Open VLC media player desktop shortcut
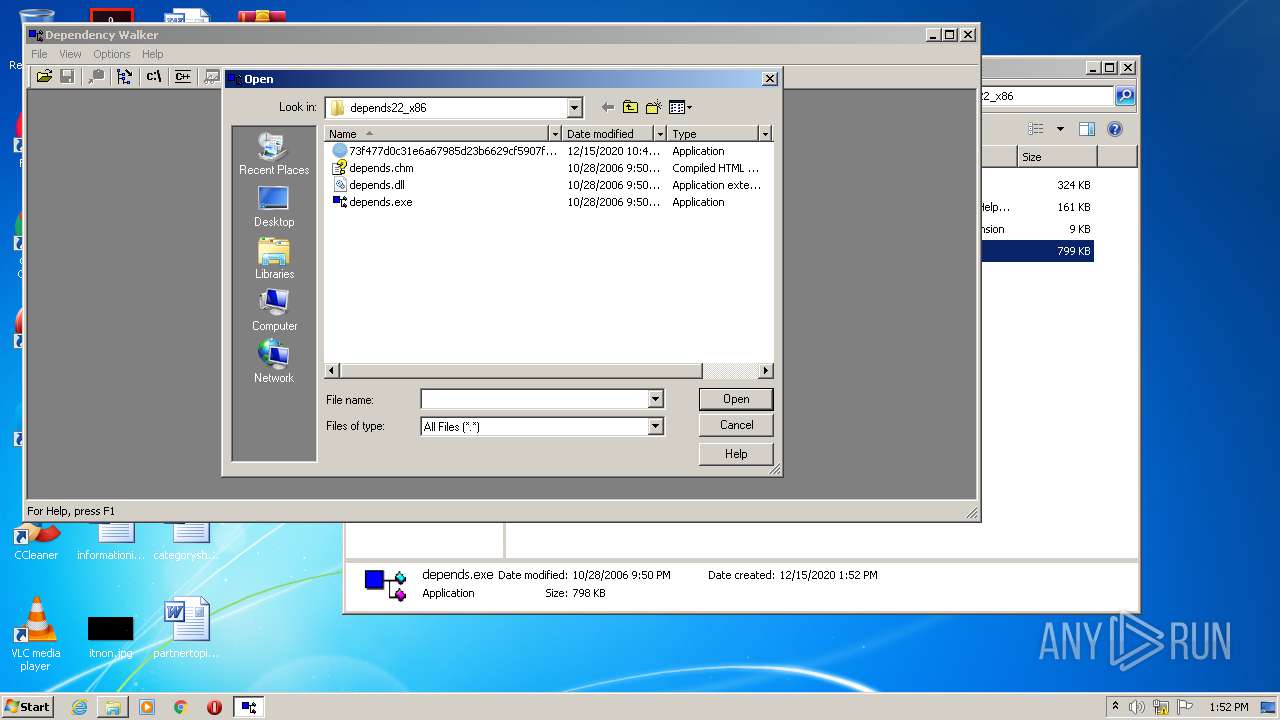The image size is (1280, 720). [36, 634]
